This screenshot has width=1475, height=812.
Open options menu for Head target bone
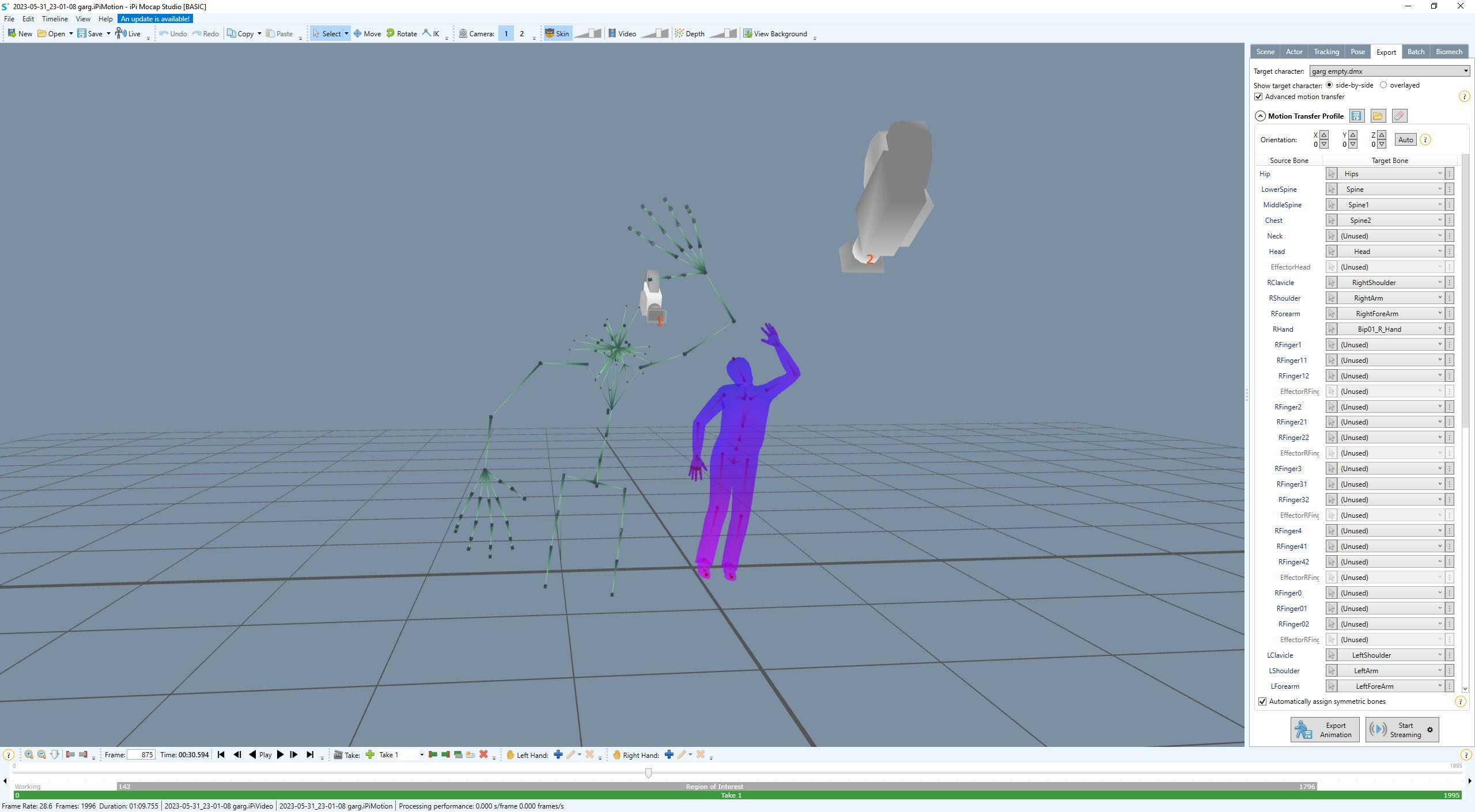(1450, 251)
